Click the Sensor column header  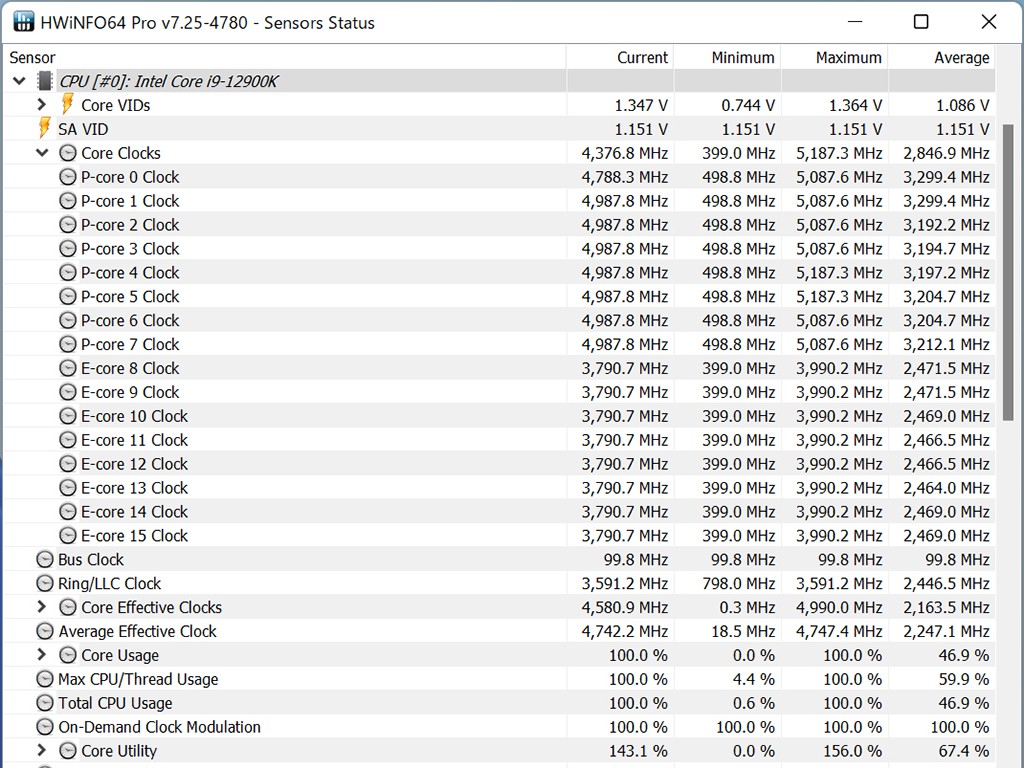(x=33, y=58)
